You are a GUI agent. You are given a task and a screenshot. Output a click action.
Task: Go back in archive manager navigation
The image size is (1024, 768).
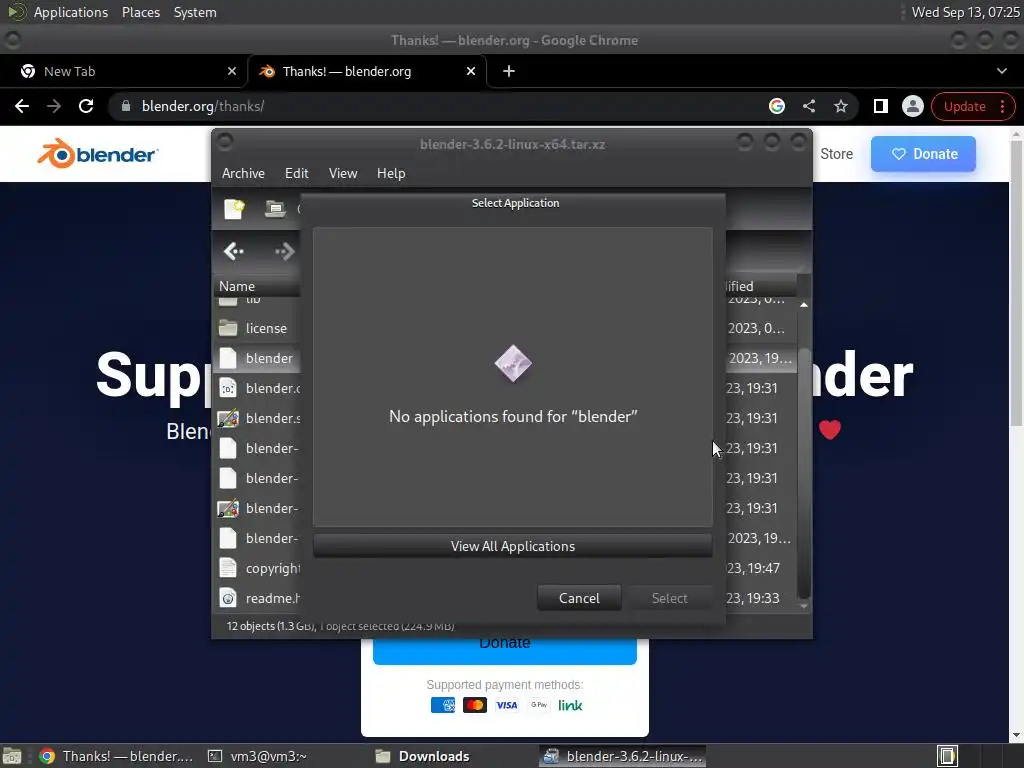coord(234,251)
